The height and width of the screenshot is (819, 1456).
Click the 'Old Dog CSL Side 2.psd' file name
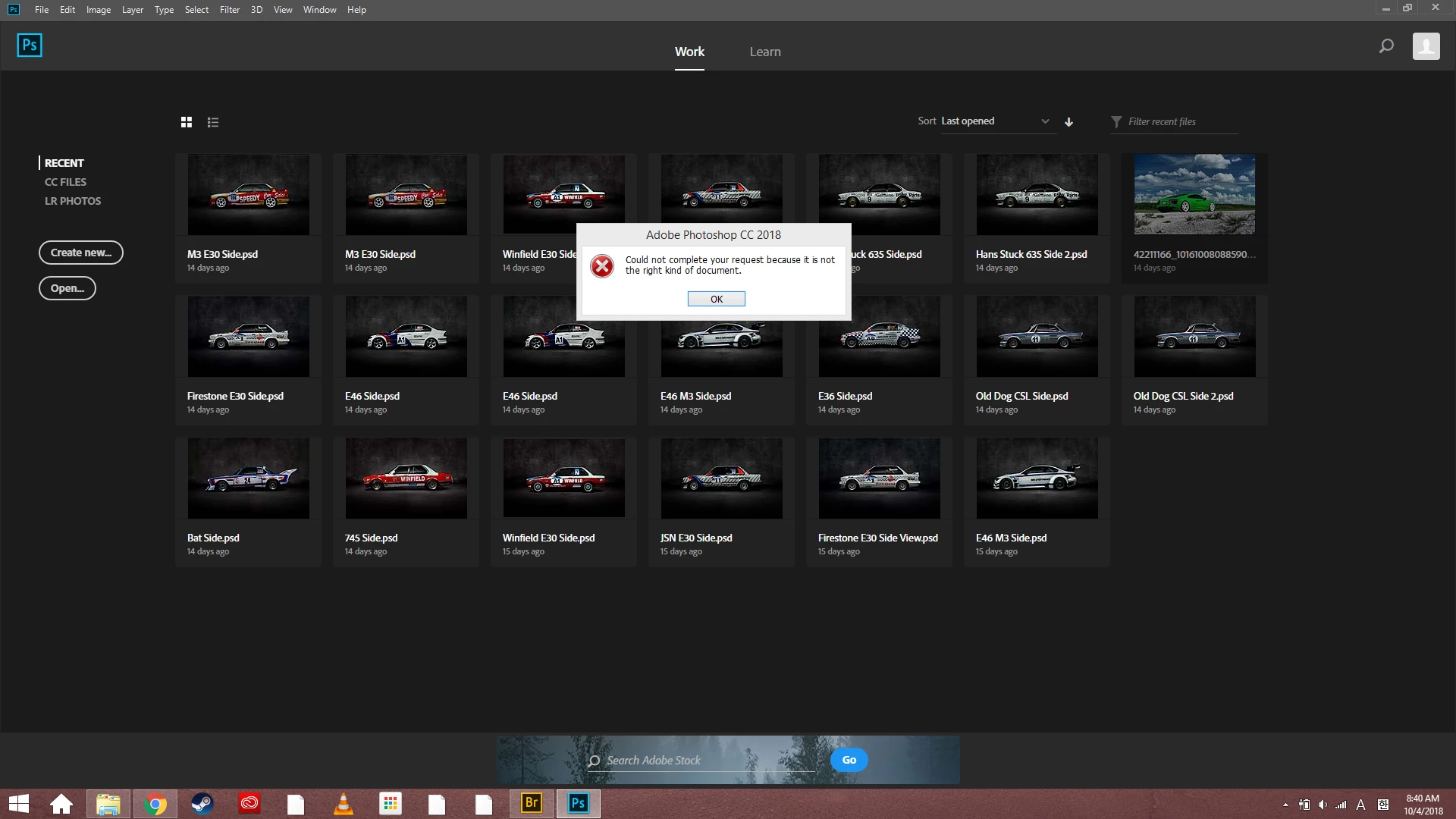coord(1183,396)
